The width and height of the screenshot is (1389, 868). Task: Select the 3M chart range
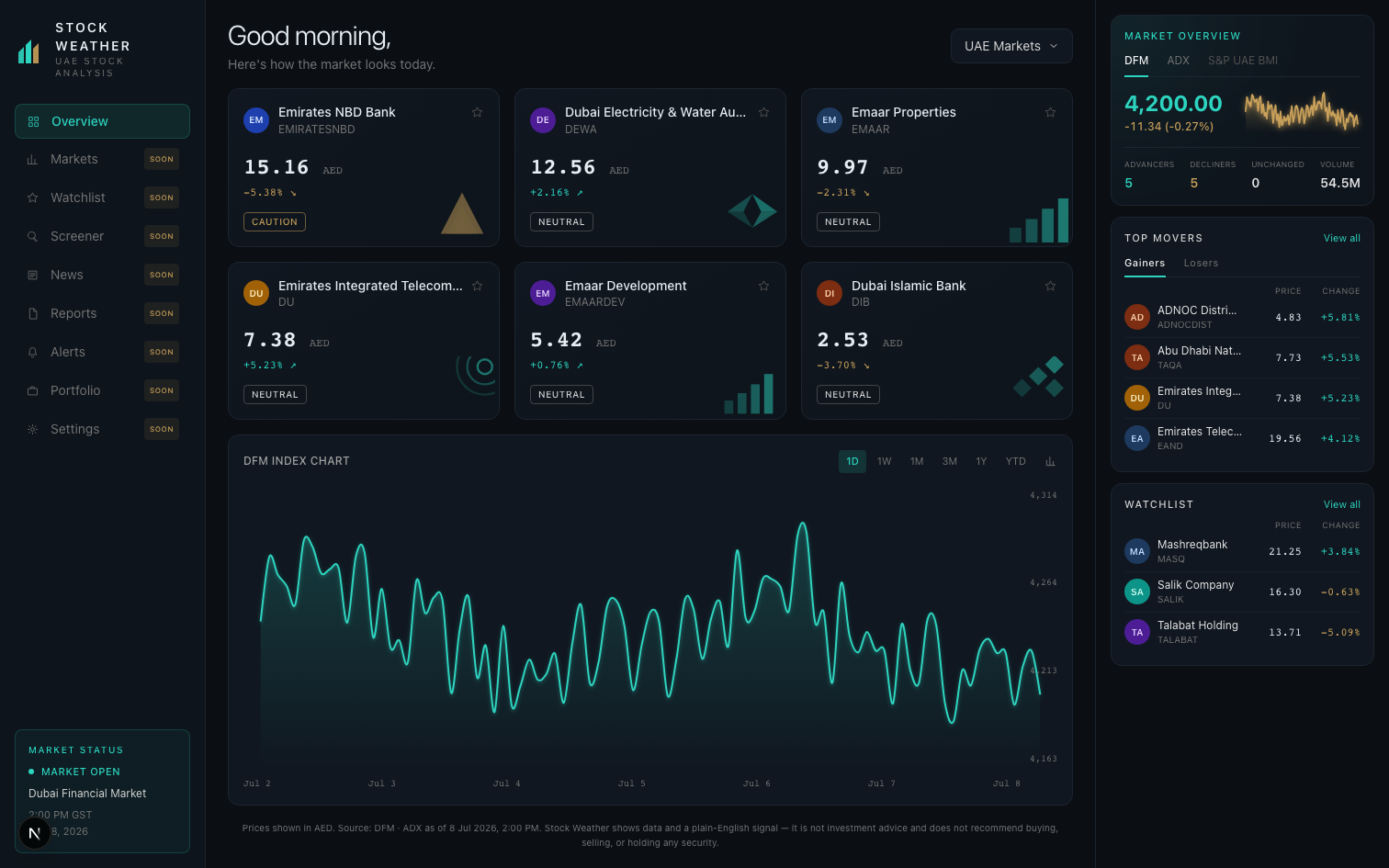pos(950,461)
